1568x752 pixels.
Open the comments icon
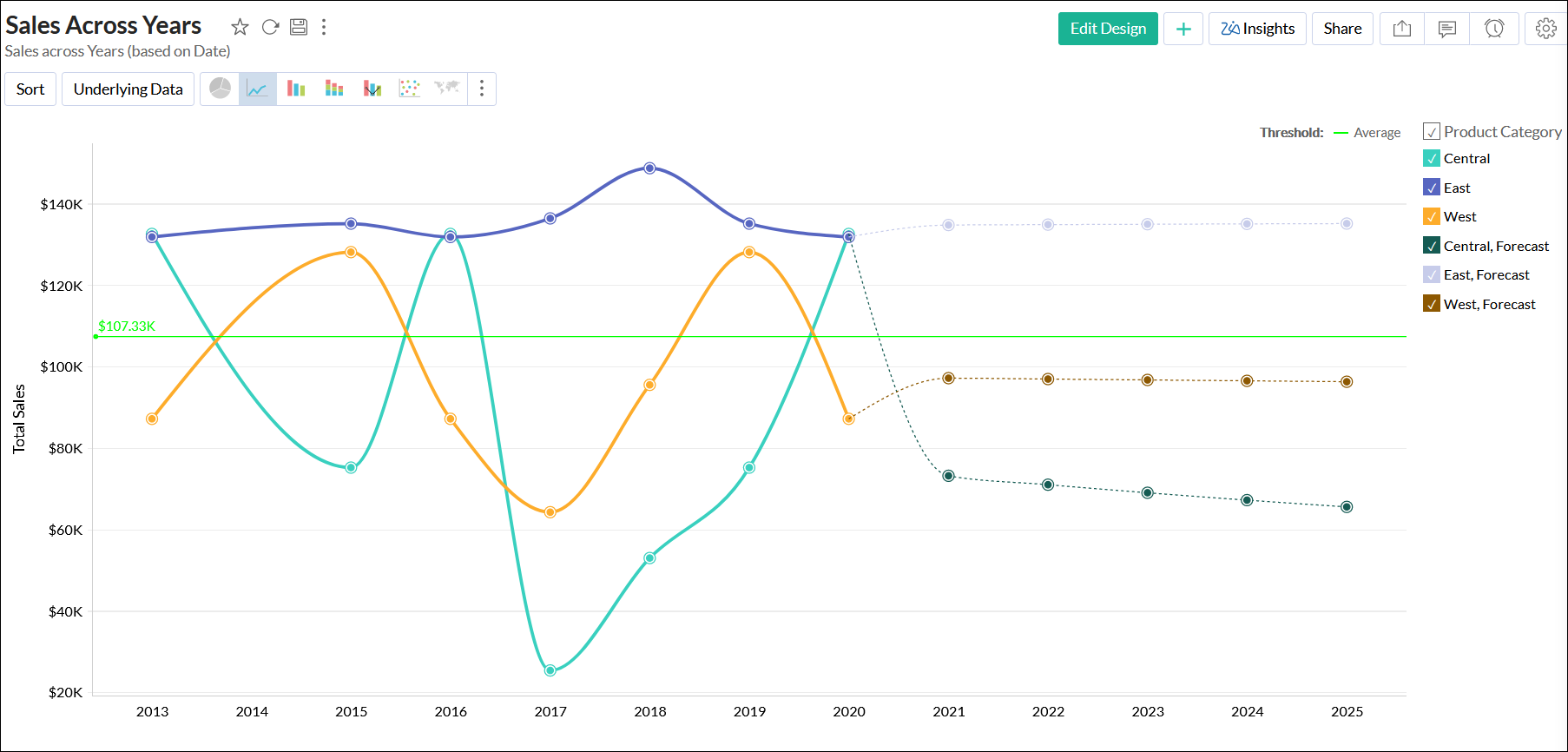coord(1447,29)
